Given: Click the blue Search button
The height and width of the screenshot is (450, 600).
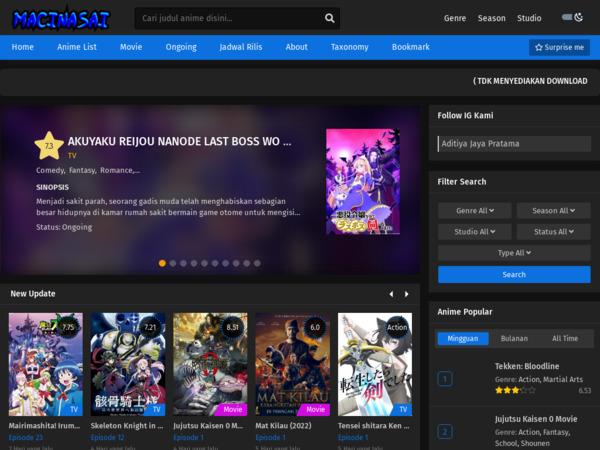Looking at the screenshot, I should coord(514,274).
